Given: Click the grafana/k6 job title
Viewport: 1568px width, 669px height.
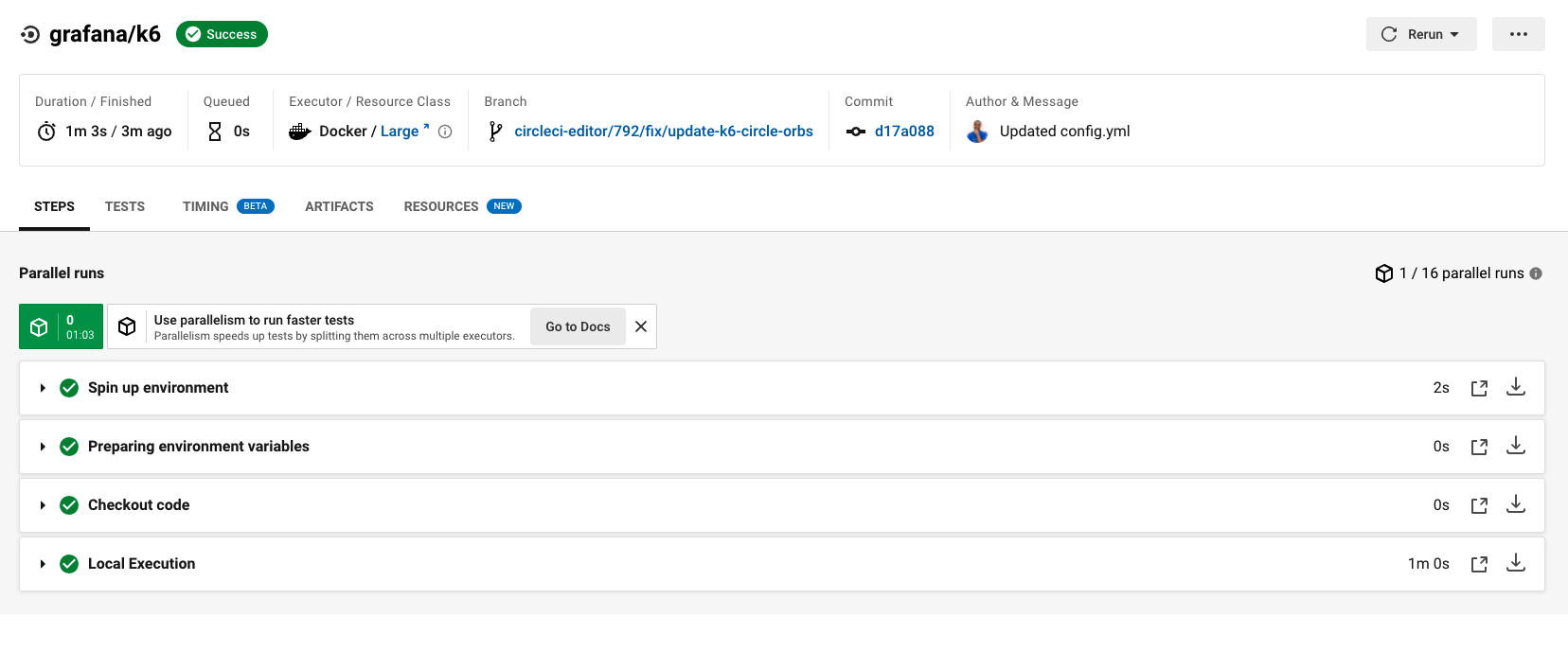Looking at the screenshot, I should (x=105, y=34).
